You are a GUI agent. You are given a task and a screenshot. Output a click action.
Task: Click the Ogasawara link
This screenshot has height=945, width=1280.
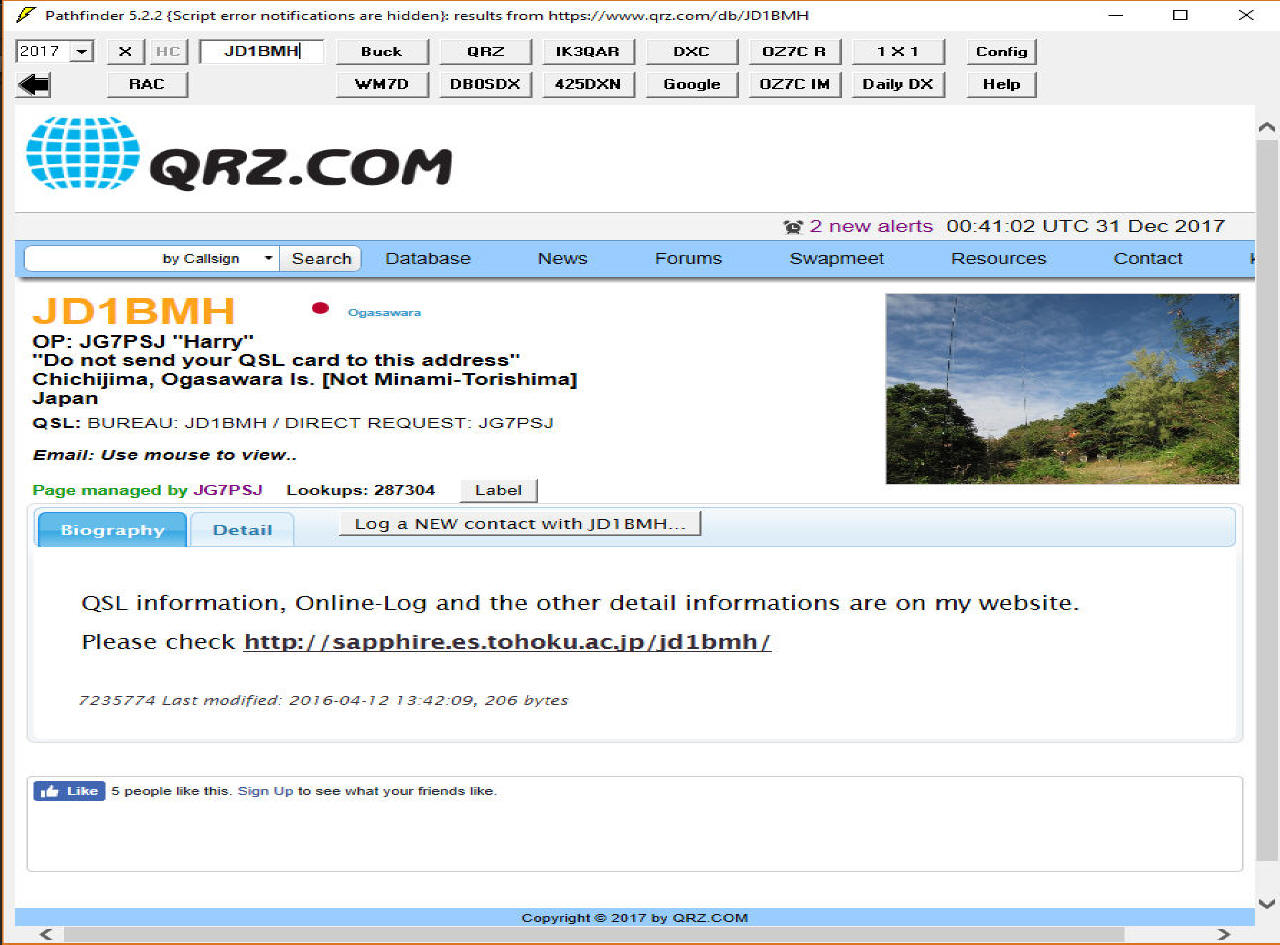pos(384,312)
